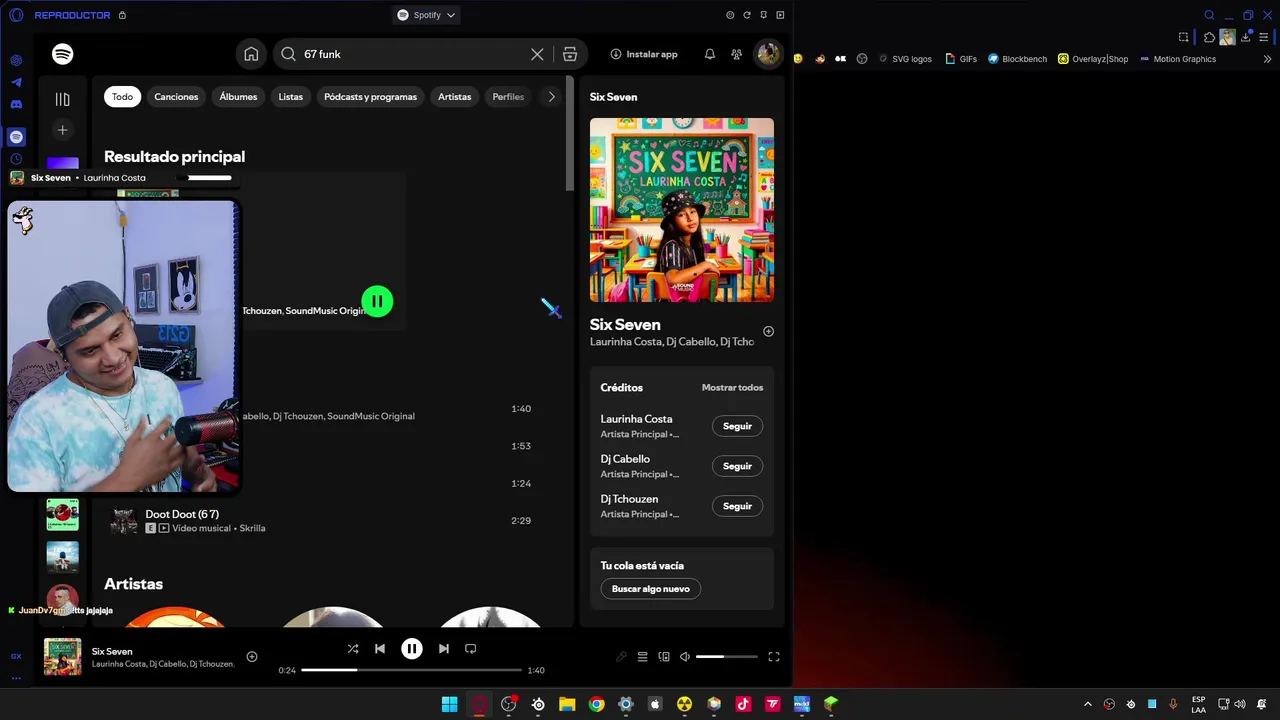1280x720 pixels.
Task: Pause using the green button on top result
Action: pyautogui.click(x=377, y=301)
